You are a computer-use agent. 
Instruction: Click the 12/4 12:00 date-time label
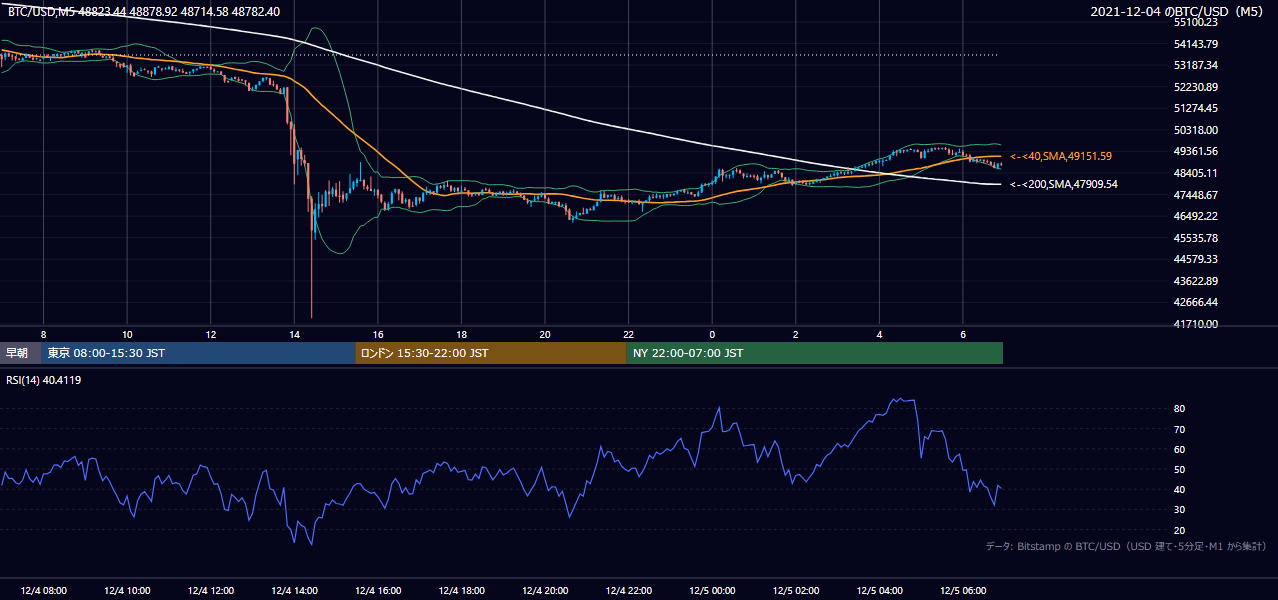click(210, 591)
